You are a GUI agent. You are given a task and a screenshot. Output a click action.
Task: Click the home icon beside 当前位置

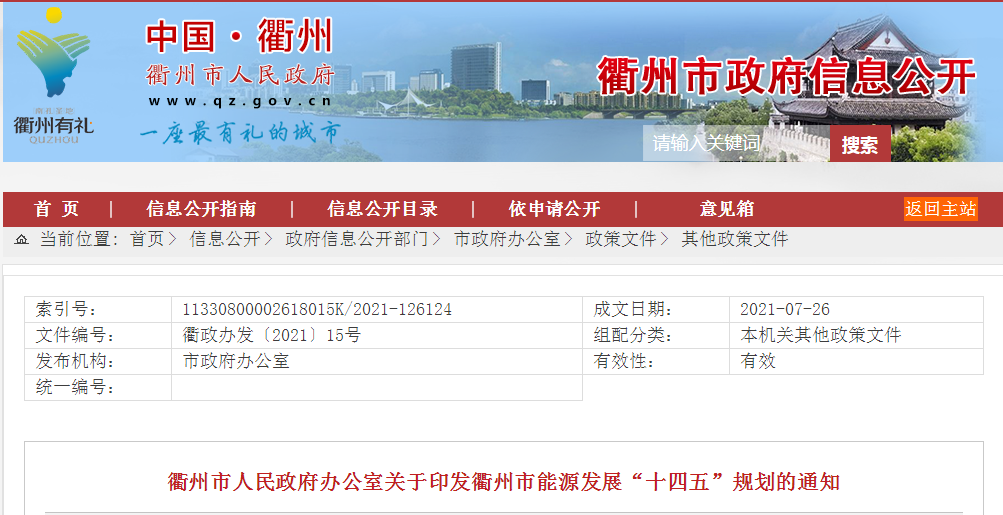tap(21, 239)
